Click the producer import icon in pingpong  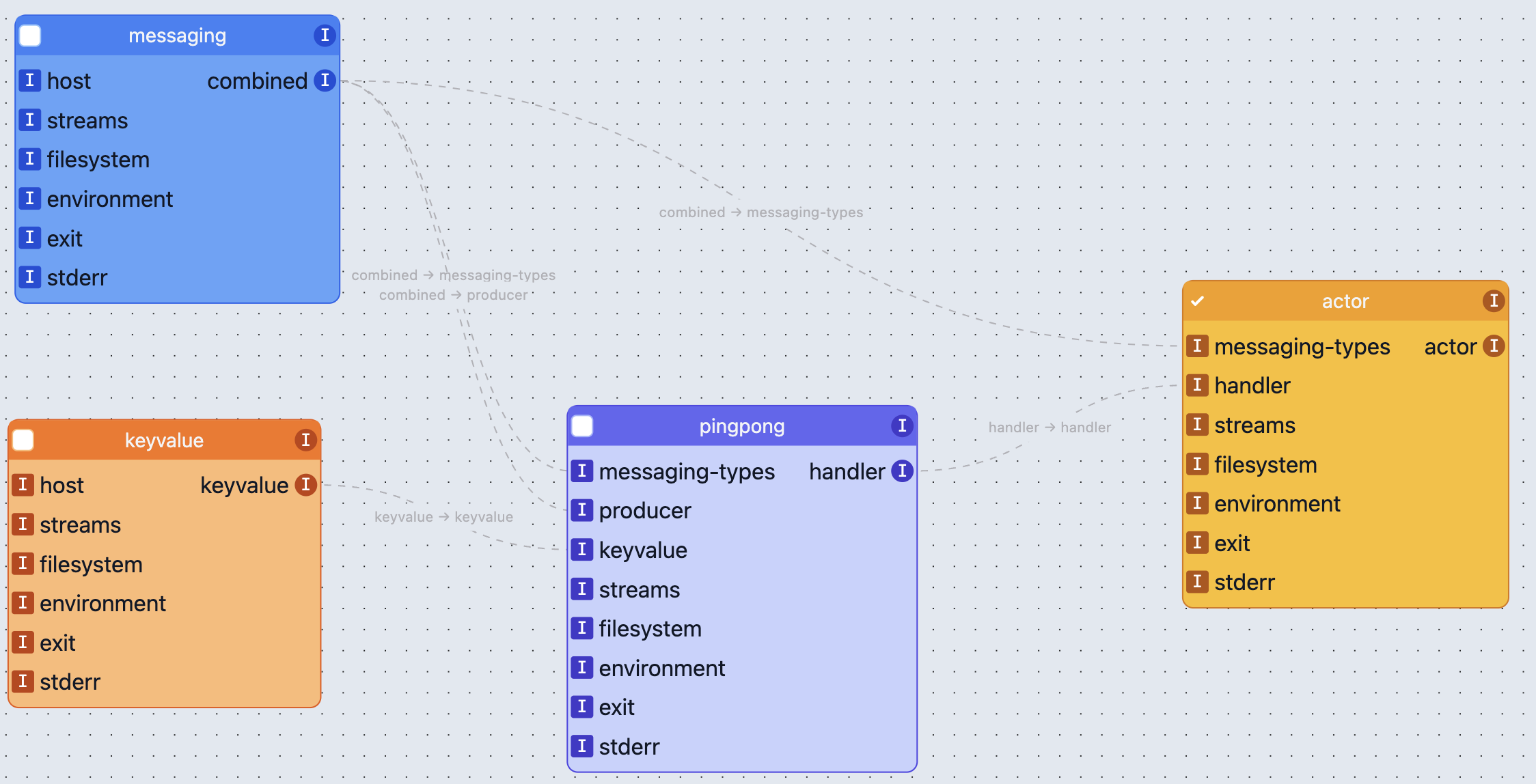coord(582,510)
